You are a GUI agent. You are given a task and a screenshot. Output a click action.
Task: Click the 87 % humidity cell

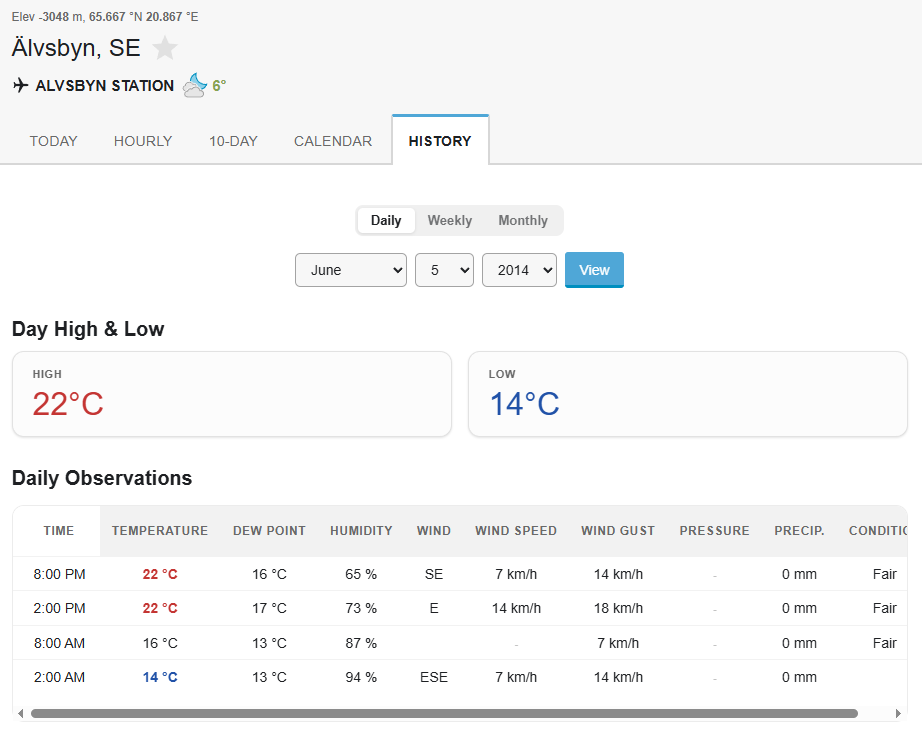(361, 643)
